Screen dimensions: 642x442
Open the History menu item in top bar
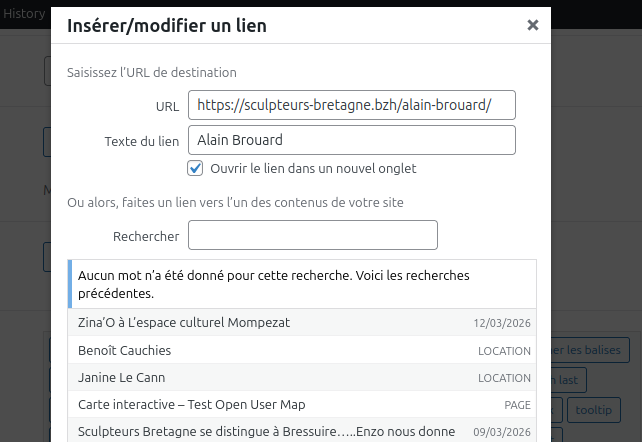tap(24, 14)
